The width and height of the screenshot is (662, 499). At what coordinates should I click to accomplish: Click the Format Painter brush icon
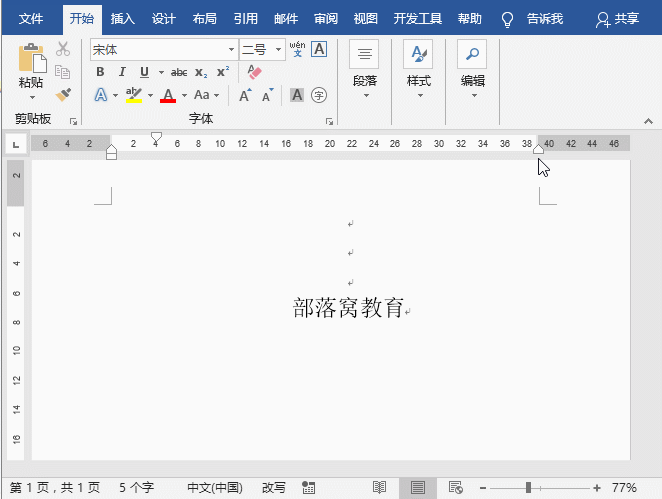tap(63, 94)
